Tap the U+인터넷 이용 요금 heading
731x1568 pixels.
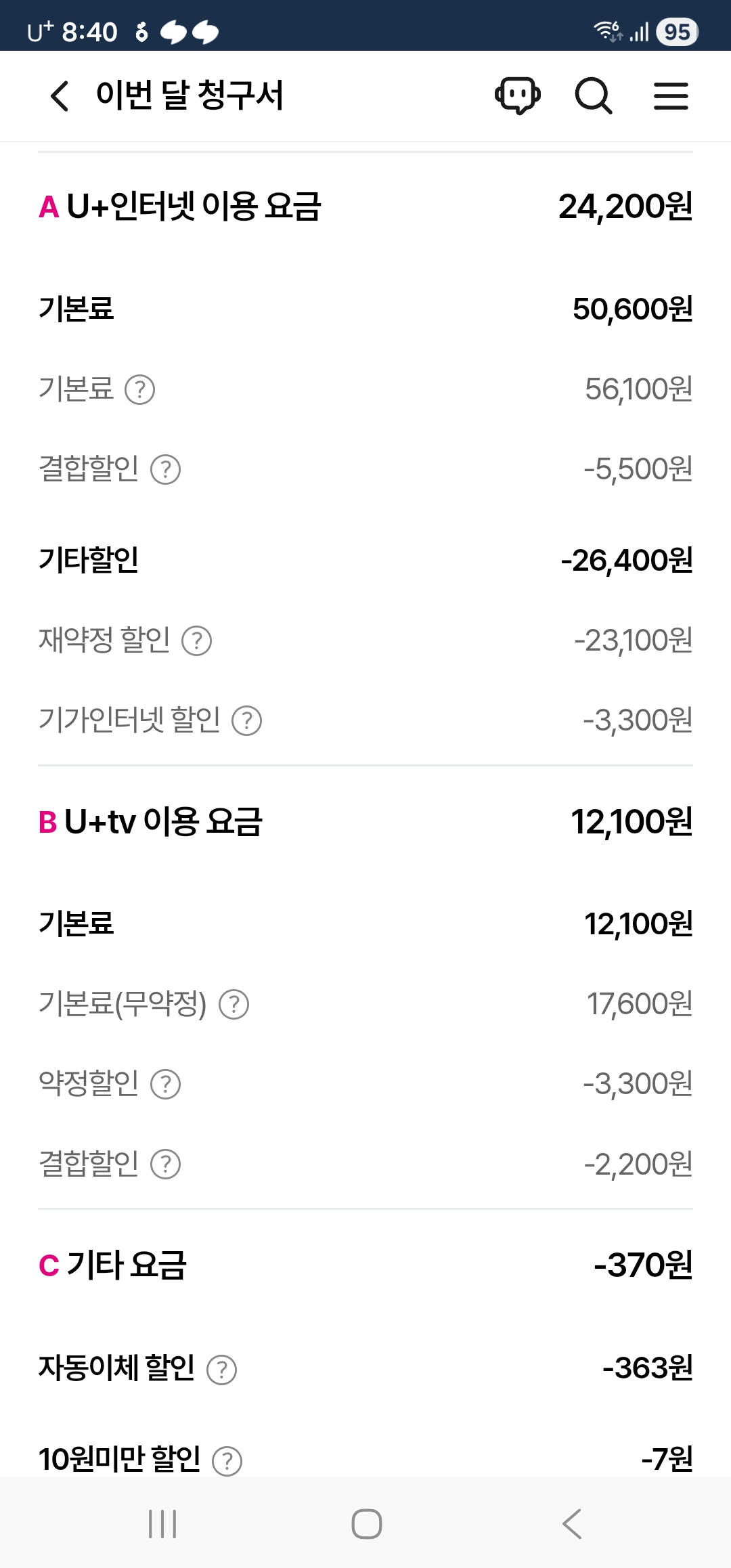pos(180,206)
